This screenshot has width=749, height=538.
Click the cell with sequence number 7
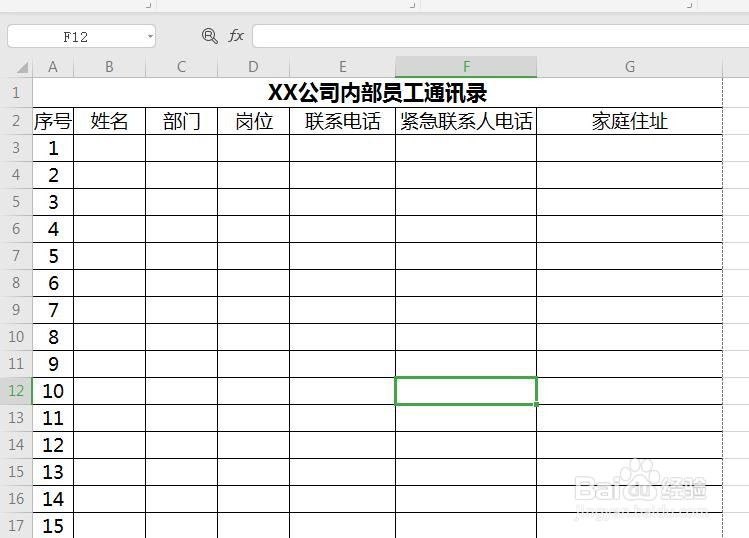coord(53,310)
